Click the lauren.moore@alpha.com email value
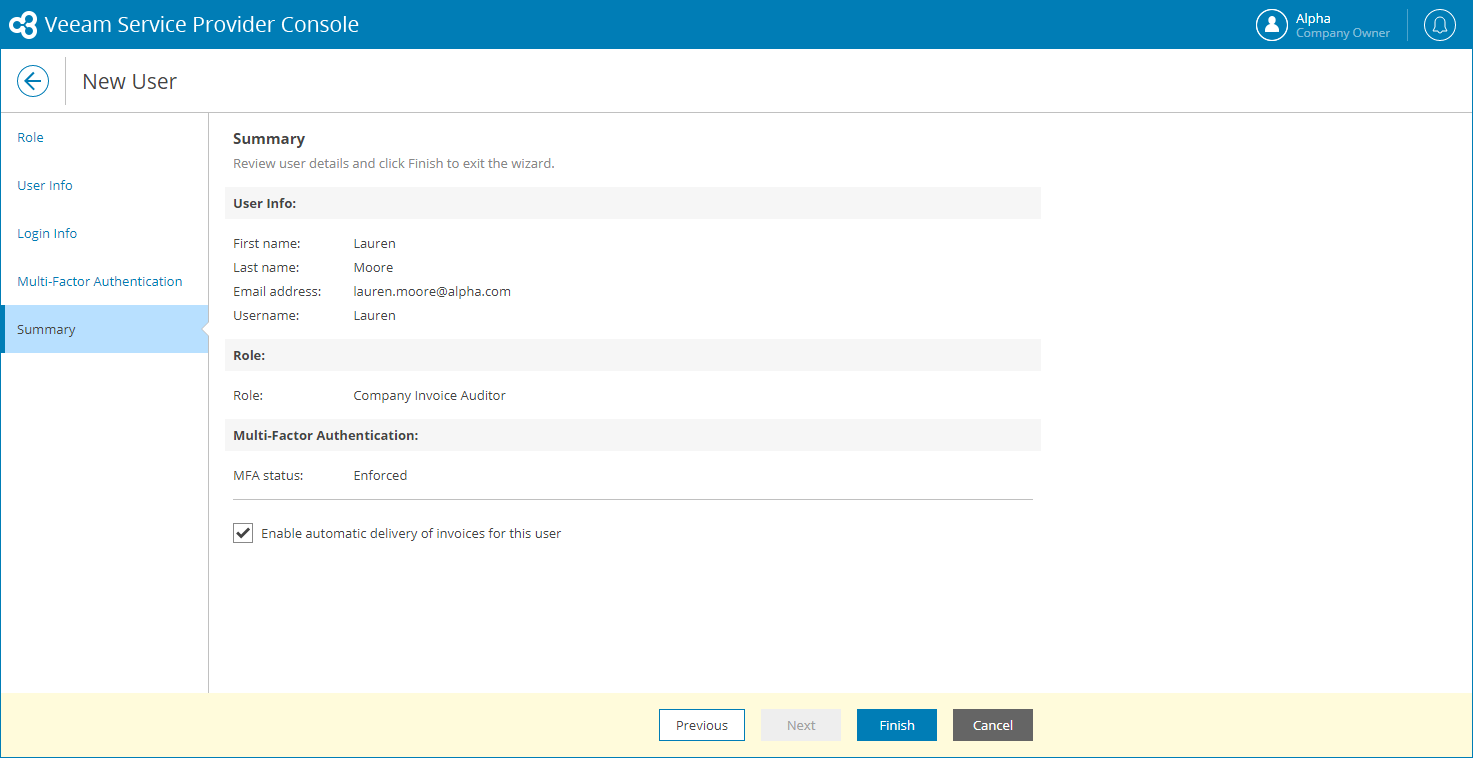Image resolution: width=1473 pixels, height=758 pixels. (432, 291)
